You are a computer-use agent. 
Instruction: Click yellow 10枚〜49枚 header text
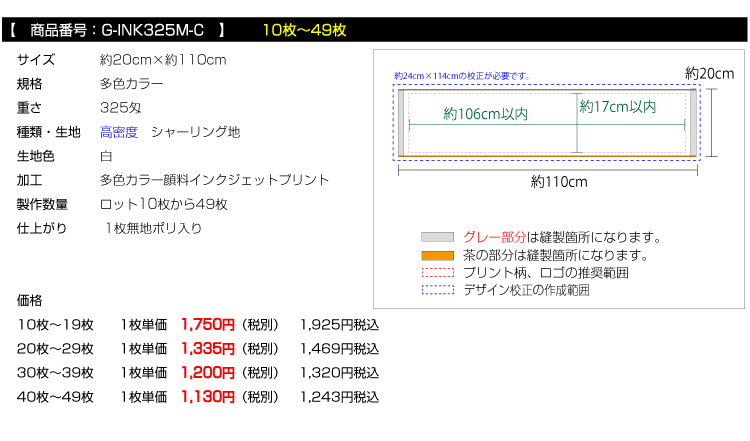pyautogui.click(x=304, y=30)
